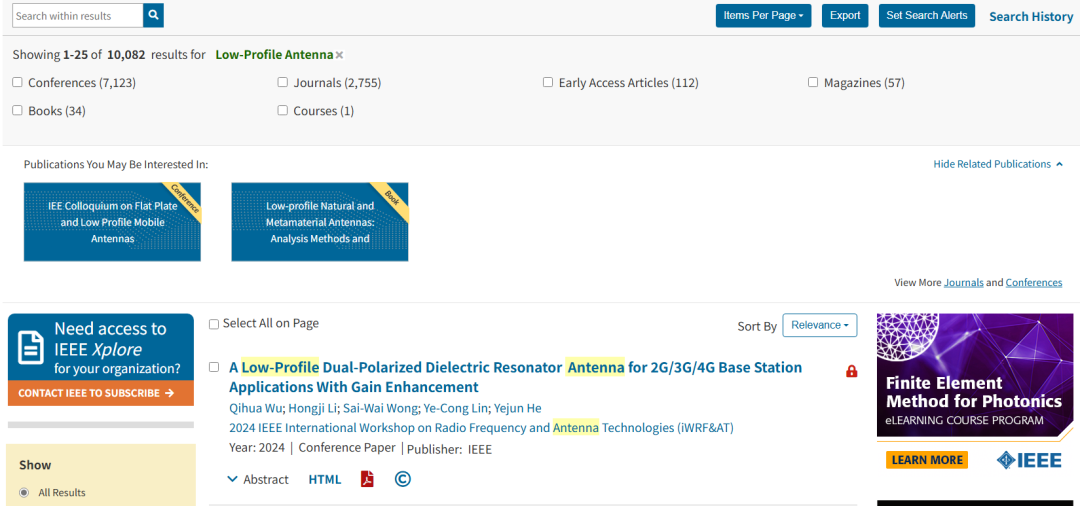
Task: Click the 10,082 results count
Action: pos(126,54)
